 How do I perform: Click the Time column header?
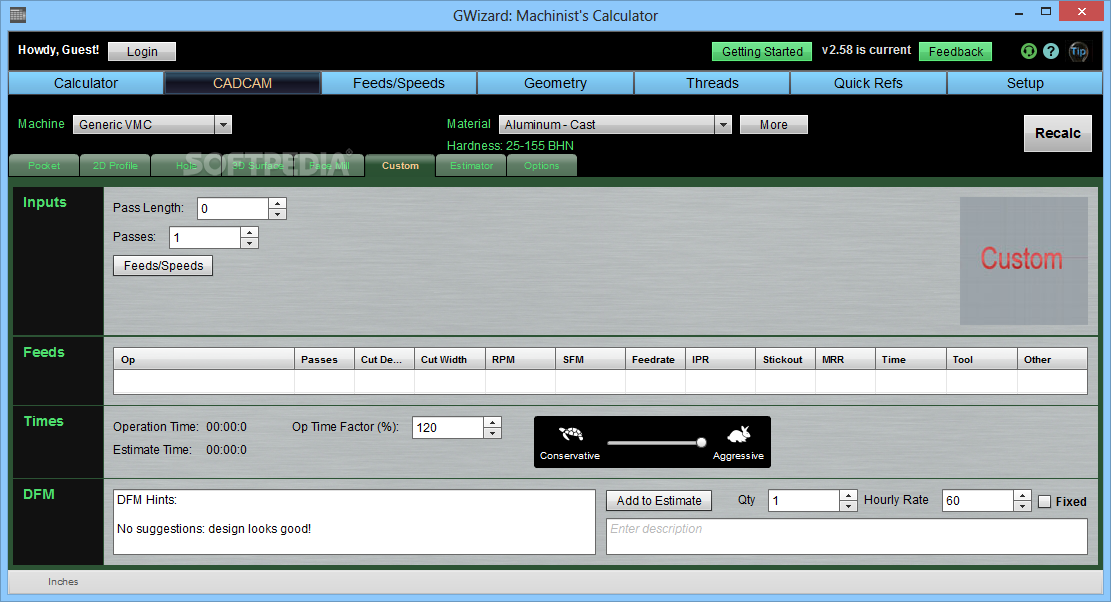coord(911,359)
